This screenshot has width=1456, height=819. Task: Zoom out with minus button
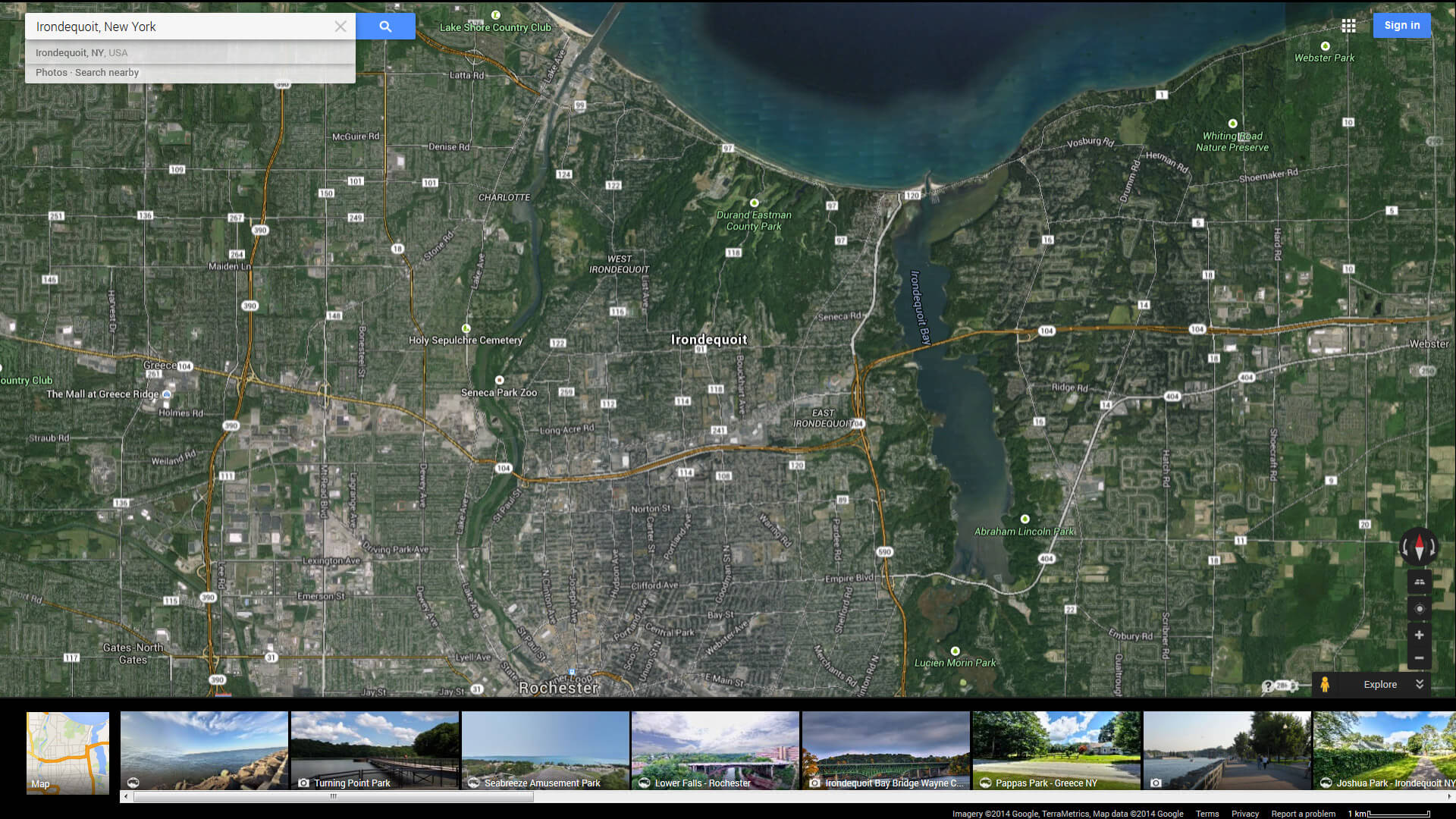tap(1420, 657)
